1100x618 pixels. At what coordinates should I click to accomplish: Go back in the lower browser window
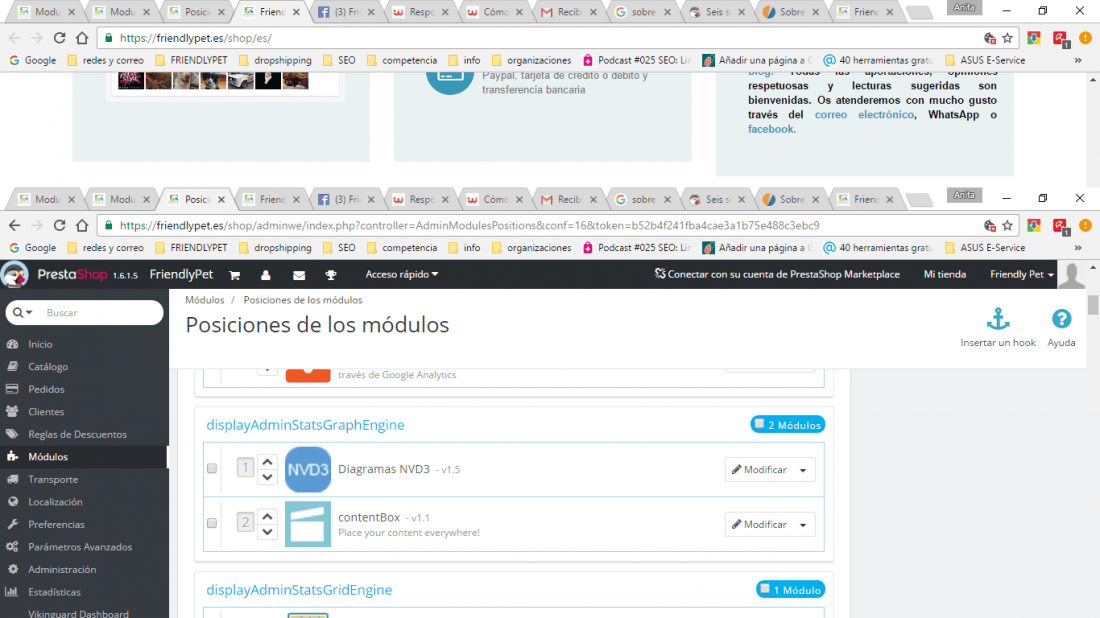15,225
